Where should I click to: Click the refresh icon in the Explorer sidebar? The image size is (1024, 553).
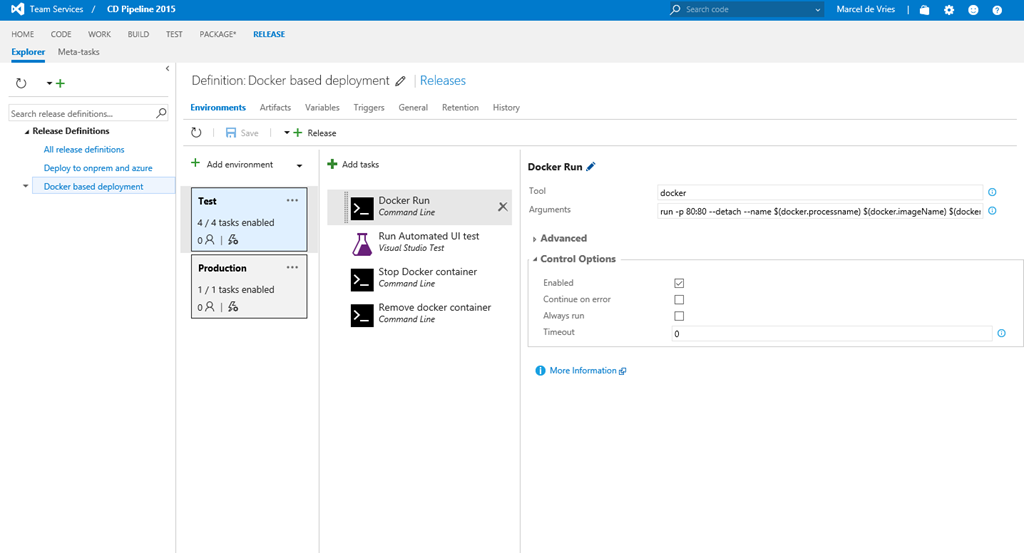(21, 84)
